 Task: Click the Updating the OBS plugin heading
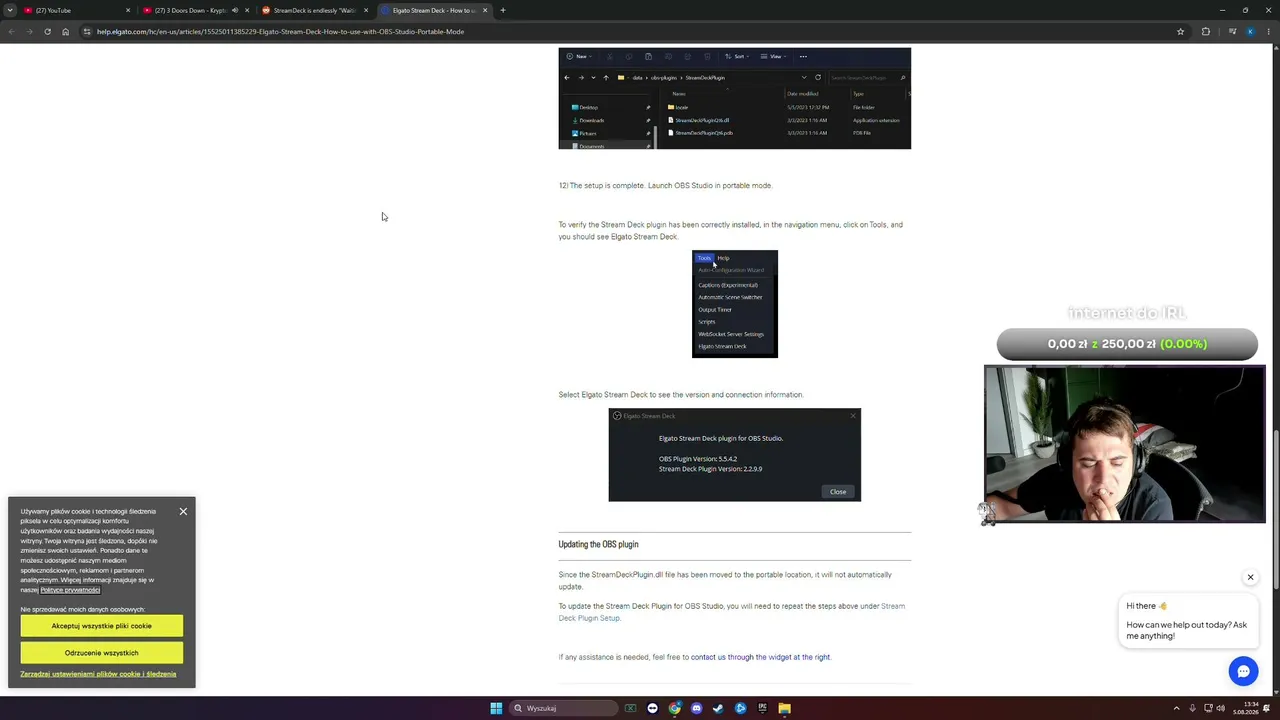(598, 544)
